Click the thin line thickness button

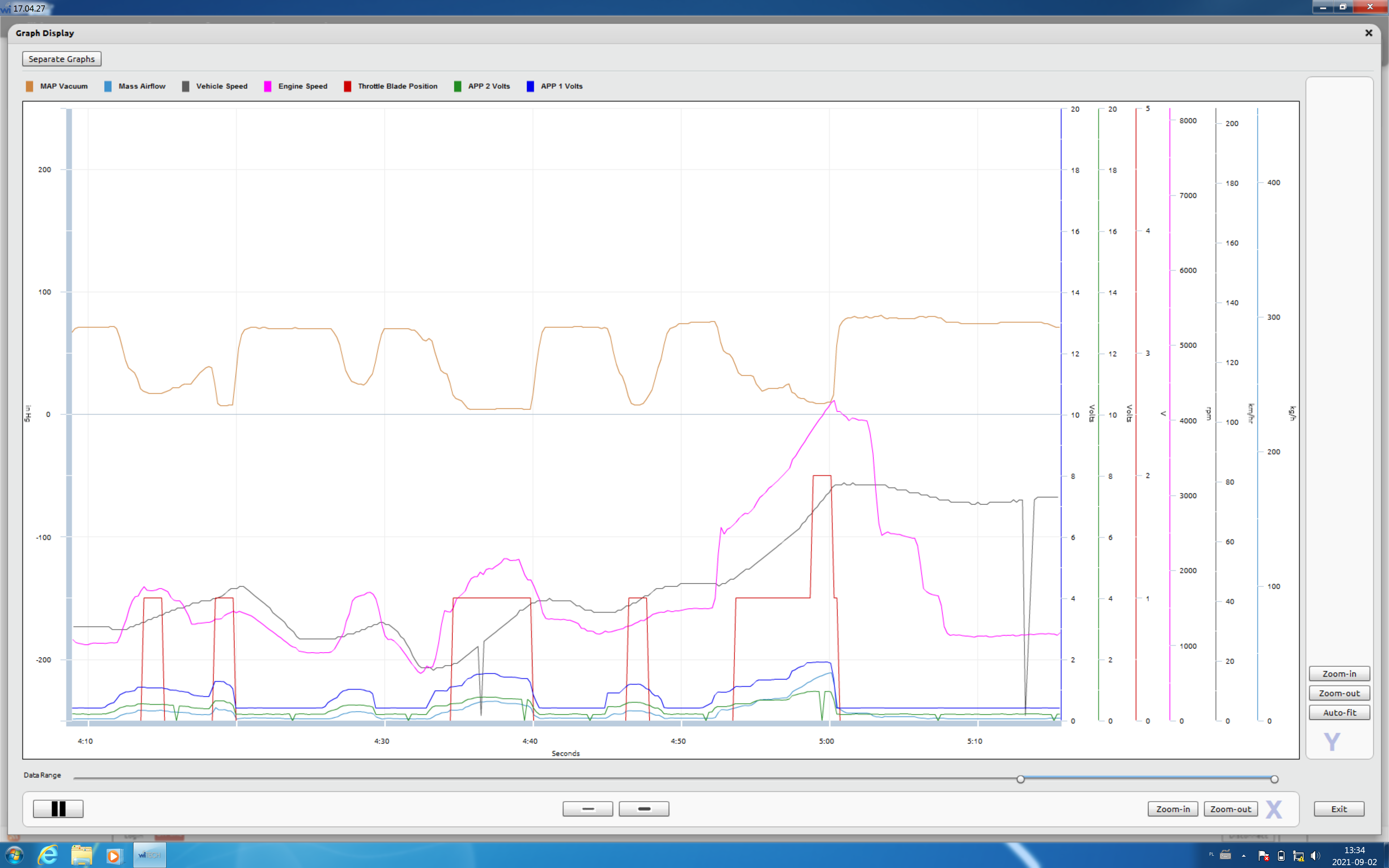pyautogui.click(x=587, y=808)
